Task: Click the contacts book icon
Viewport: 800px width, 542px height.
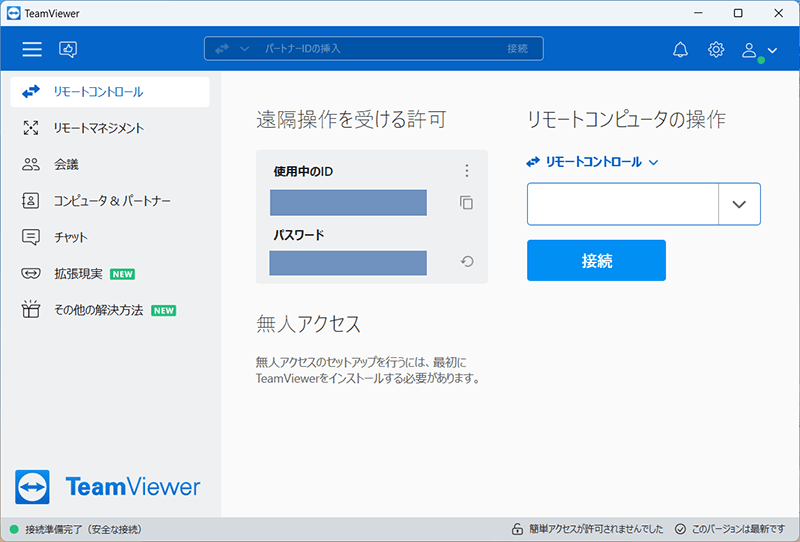Action: (x=31, y=201)
